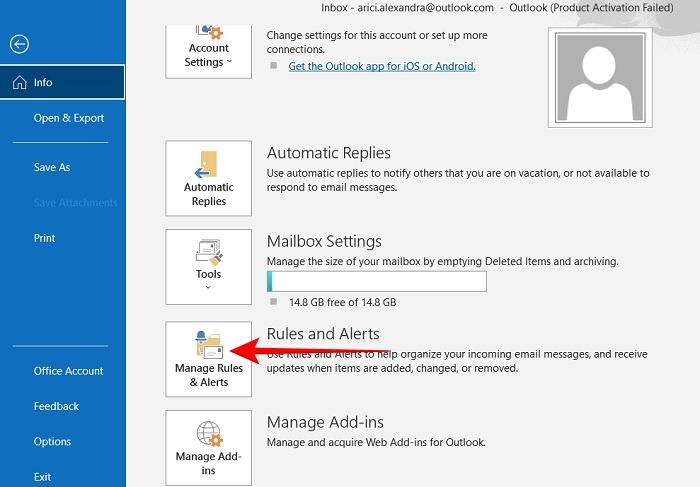
Task: Click the Manage Add-ins heading
Action: point(325,422)
